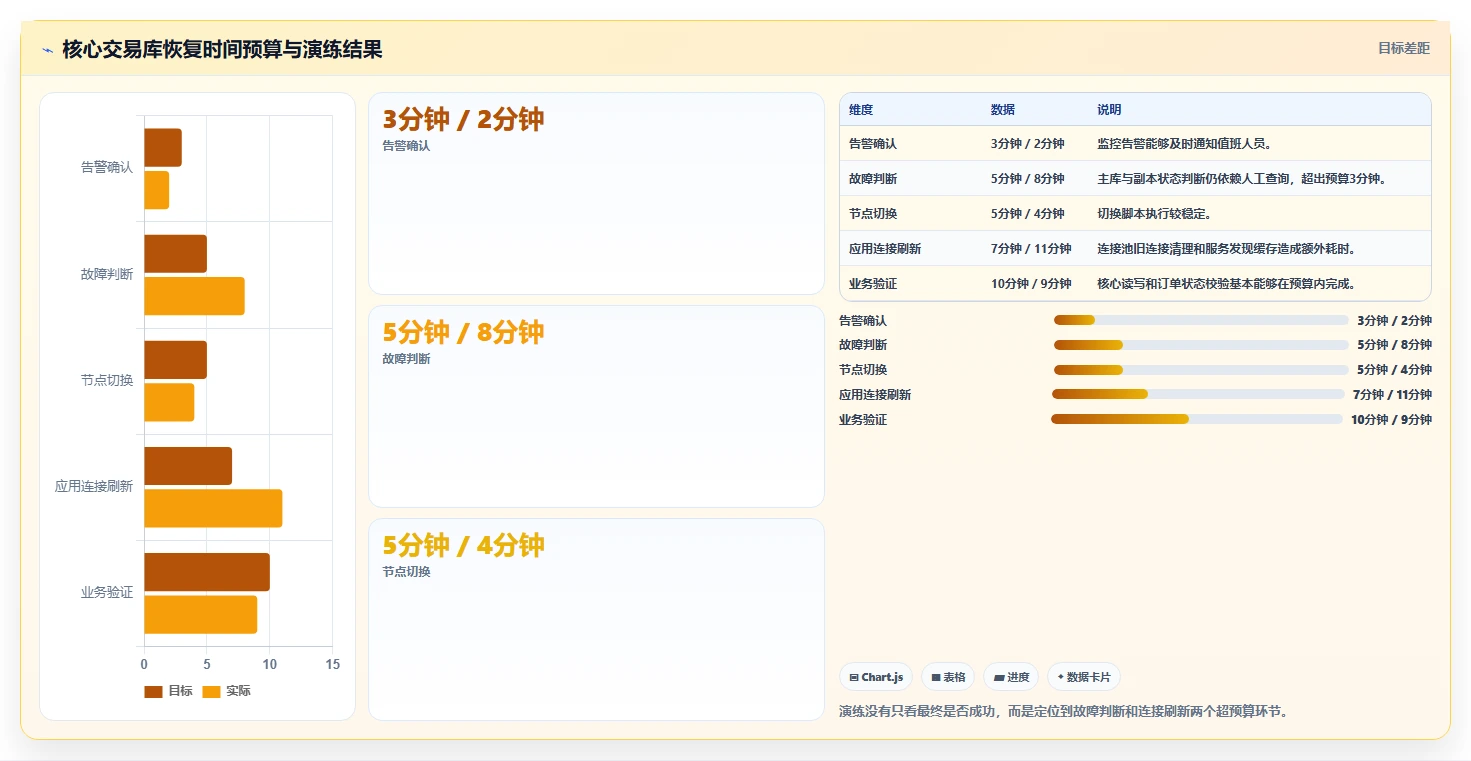This screenshot has width=1471, height=761.
Task: Click 业务验证 label in progress list
Action: tap(863, 420)
